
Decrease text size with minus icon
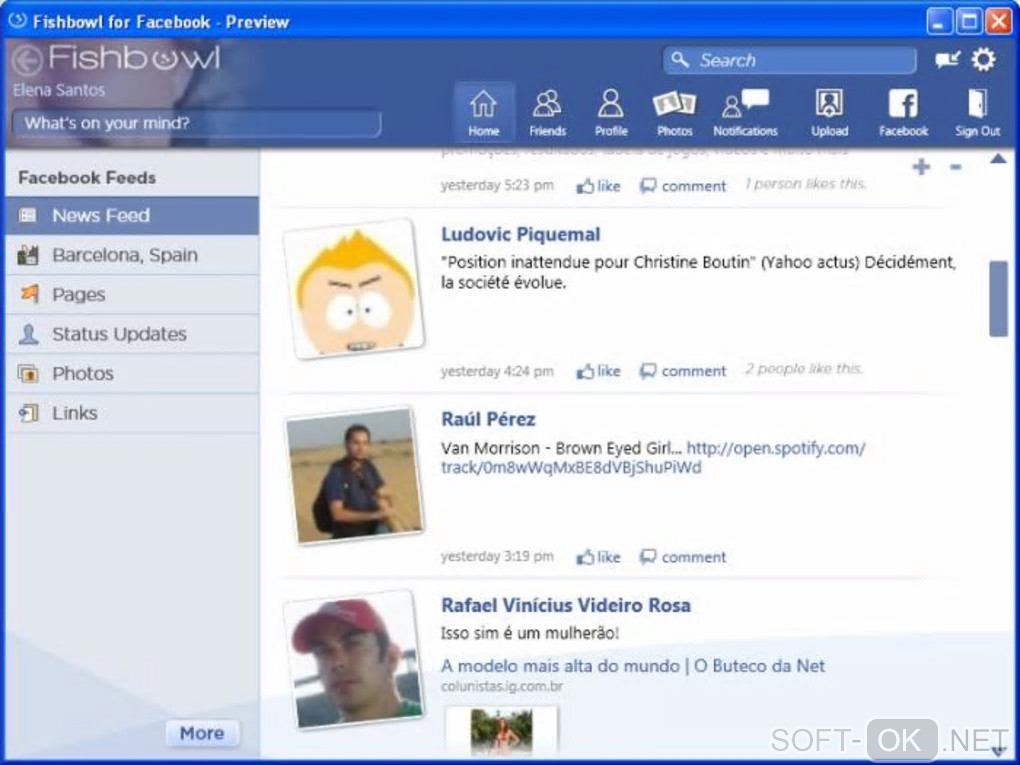tap(955, 167)
